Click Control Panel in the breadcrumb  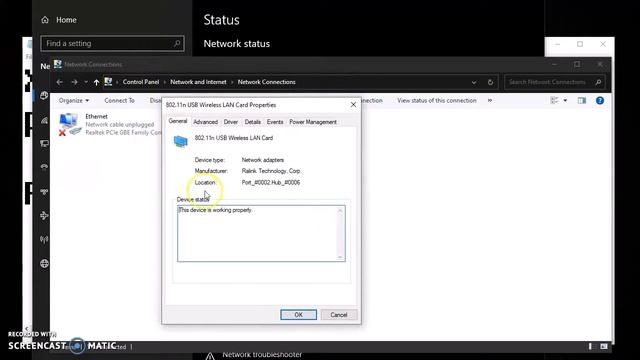(141, 82)
